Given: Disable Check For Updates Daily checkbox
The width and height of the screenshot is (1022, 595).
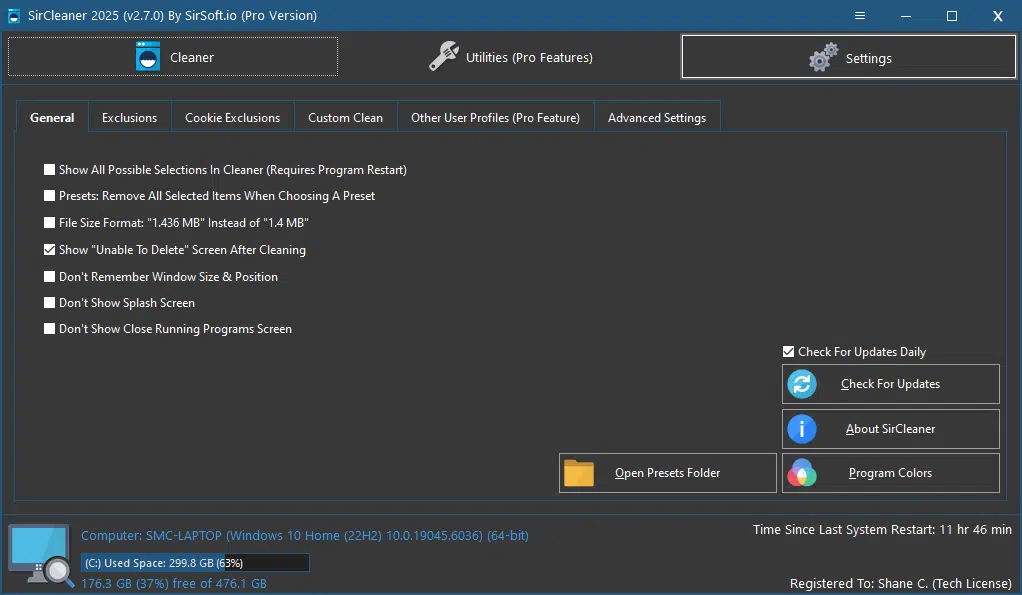Looking at the screenshot, I should tap(789, 352).
